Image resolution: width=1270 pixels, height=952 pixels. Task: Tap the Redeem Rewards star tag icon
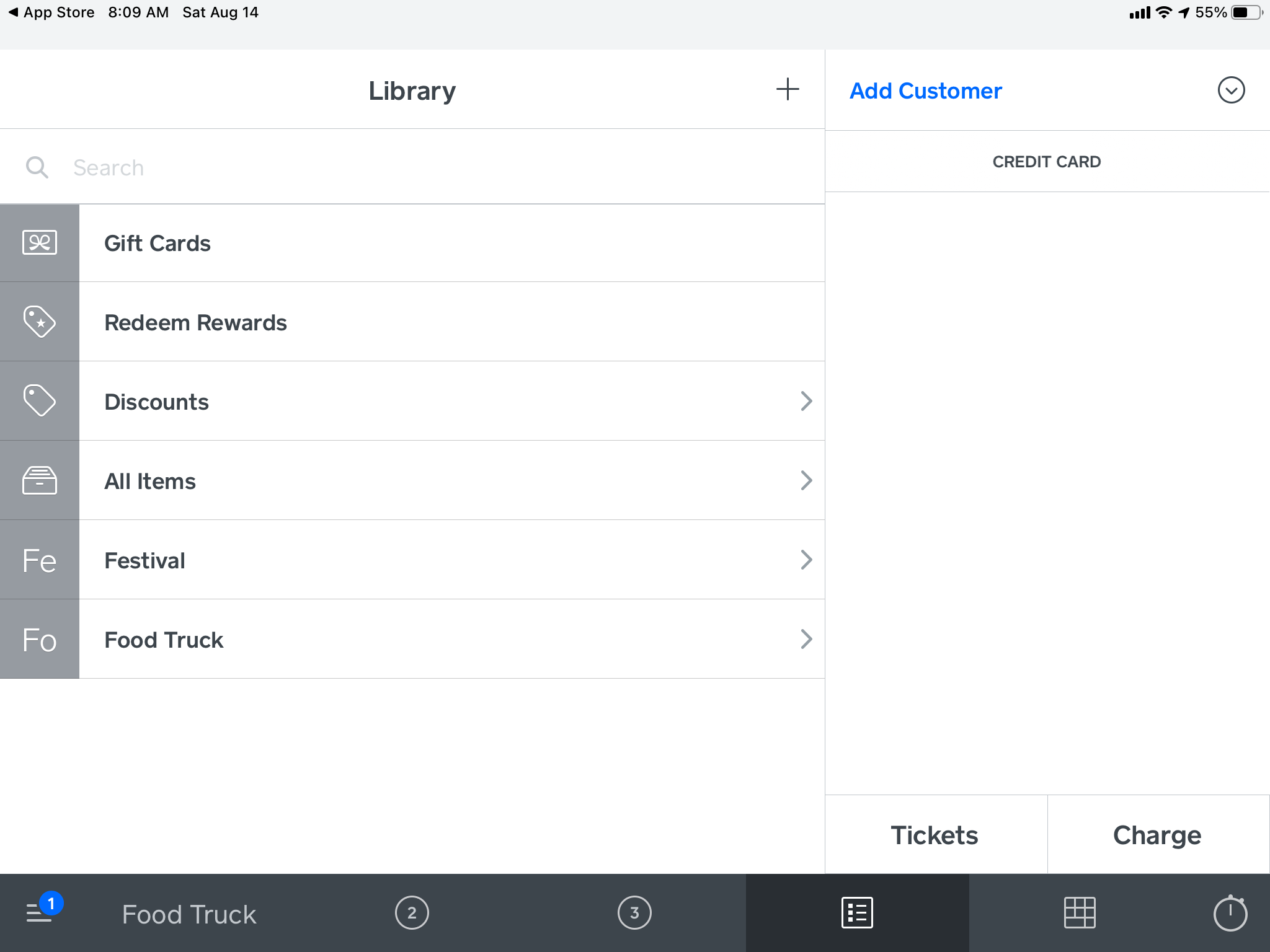(x=40, y=322)
